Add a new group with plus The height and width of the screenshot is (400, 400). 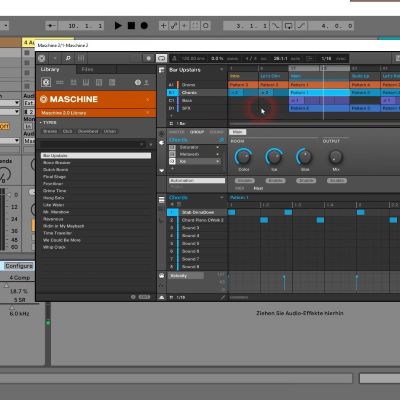(172, 116)
